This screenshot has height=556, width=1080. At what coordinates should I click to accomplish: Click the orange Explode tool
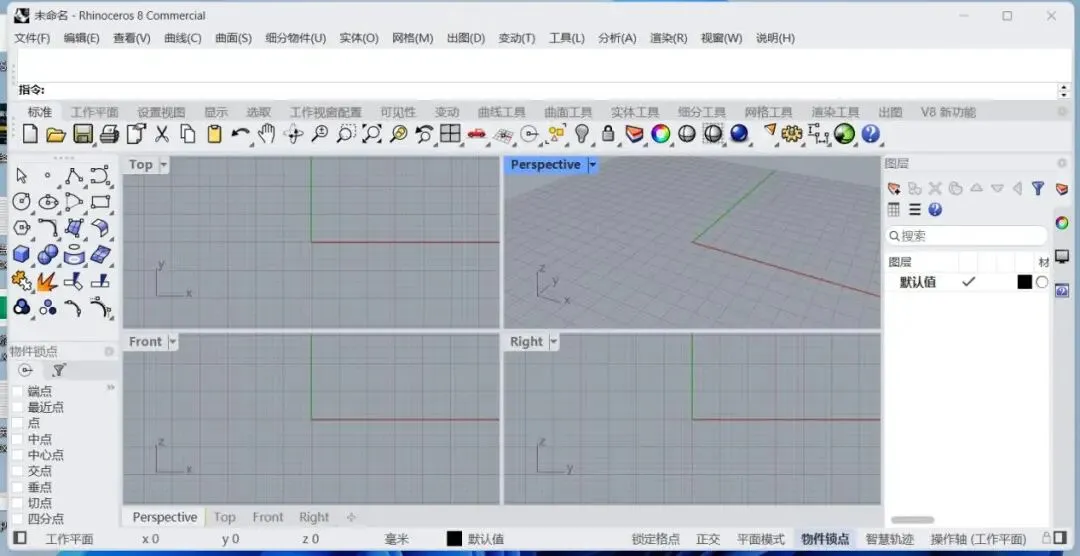48,281
